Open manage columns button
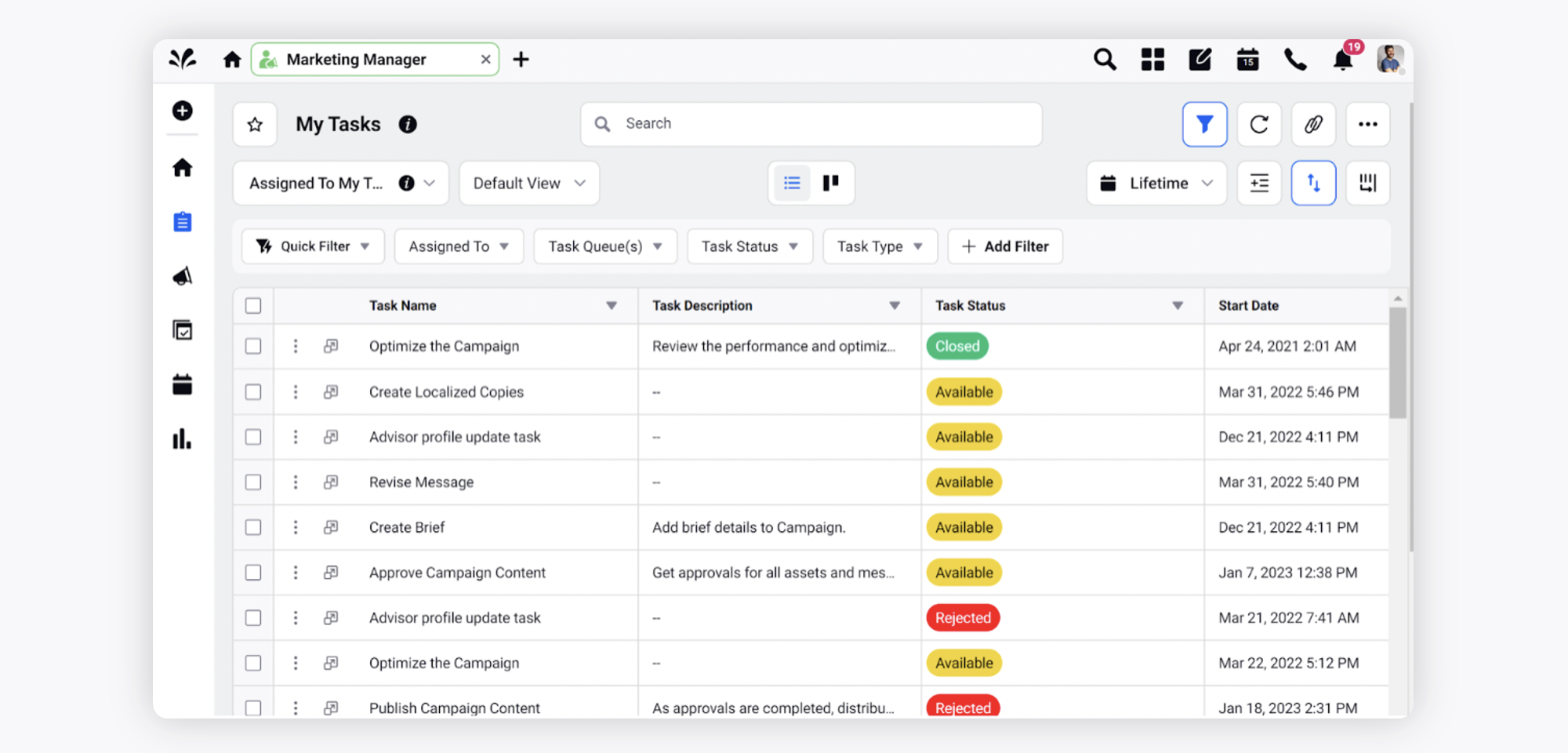Screen dimensions: 1568x753 tap(1368, 183)
